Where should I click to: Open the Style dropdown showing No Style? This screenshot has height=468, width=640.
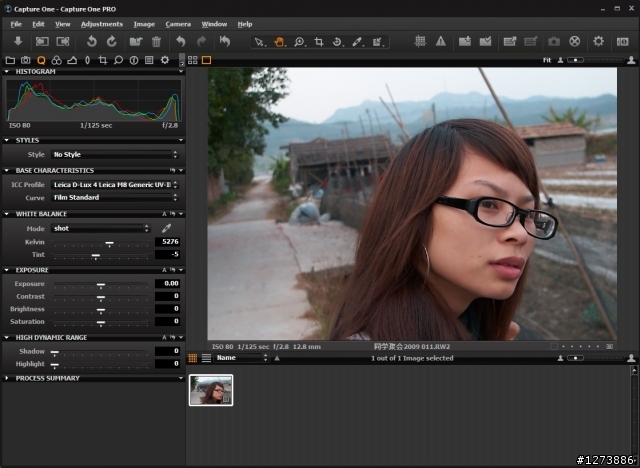coord(115,155)
